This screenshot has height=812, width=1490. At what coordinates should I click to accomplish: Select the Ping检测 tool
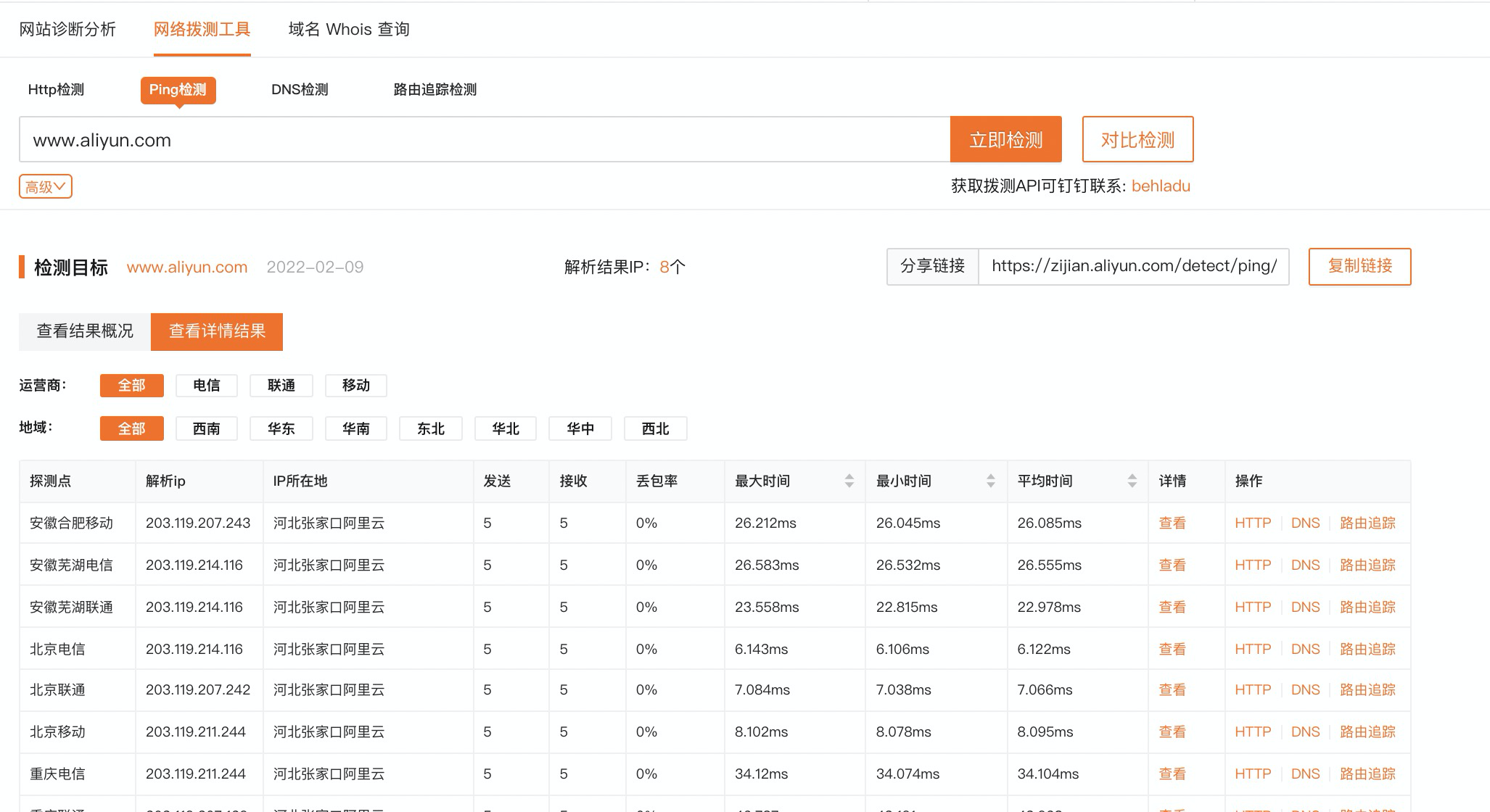pos(178,90)
